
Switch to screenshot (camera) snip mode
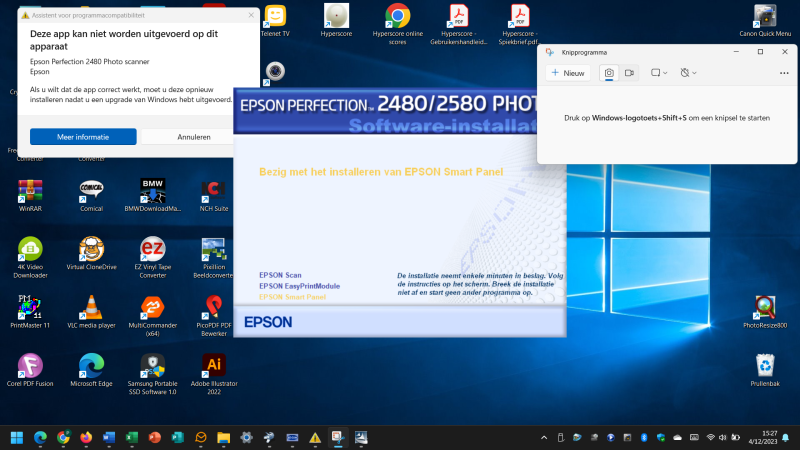(608, 73)
